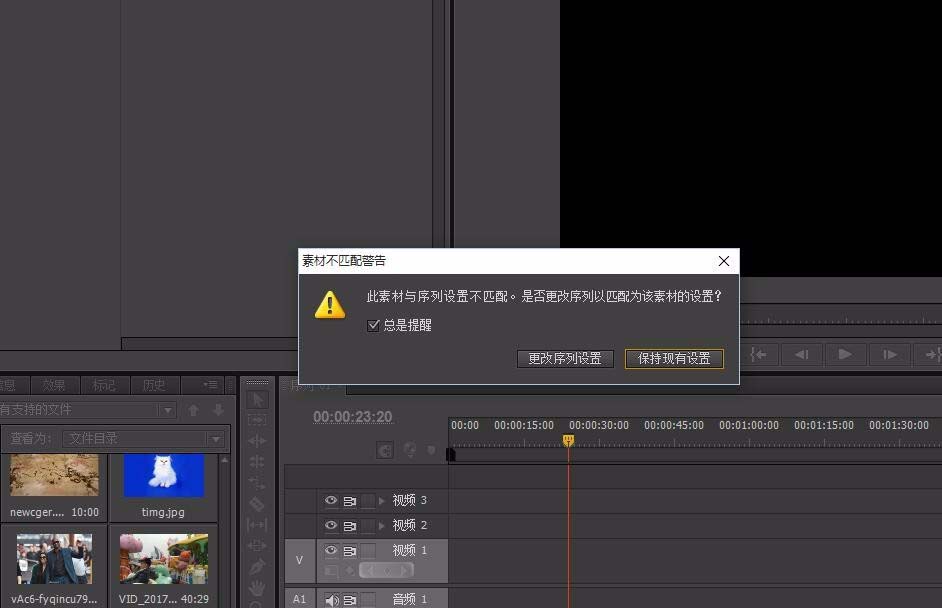Select the Track Select tool
942x608 pixels.
257,421
